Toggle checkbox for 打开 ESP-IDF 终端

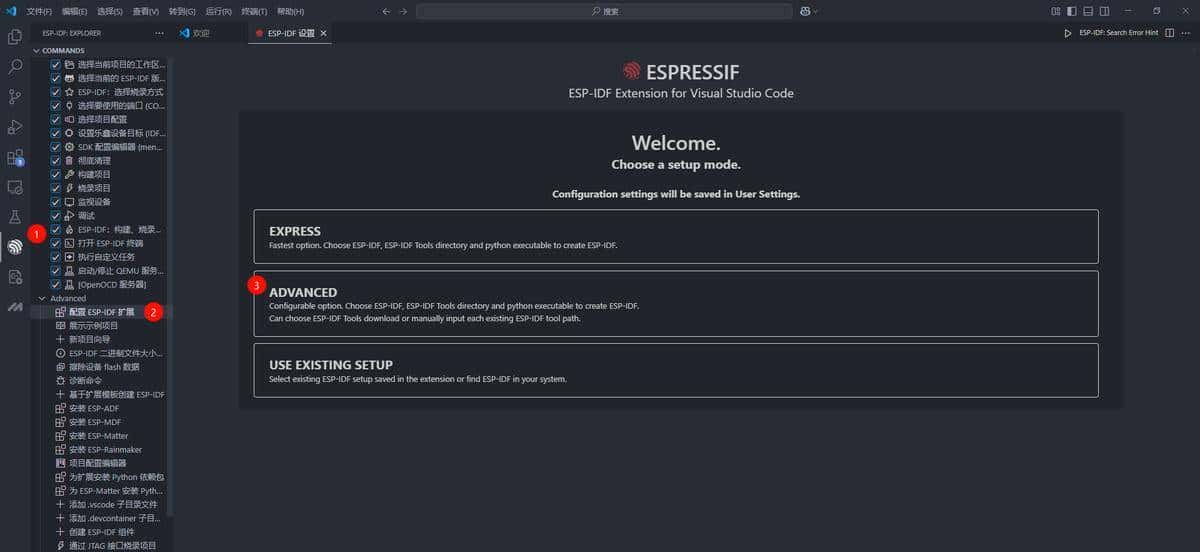click(56, 243)
